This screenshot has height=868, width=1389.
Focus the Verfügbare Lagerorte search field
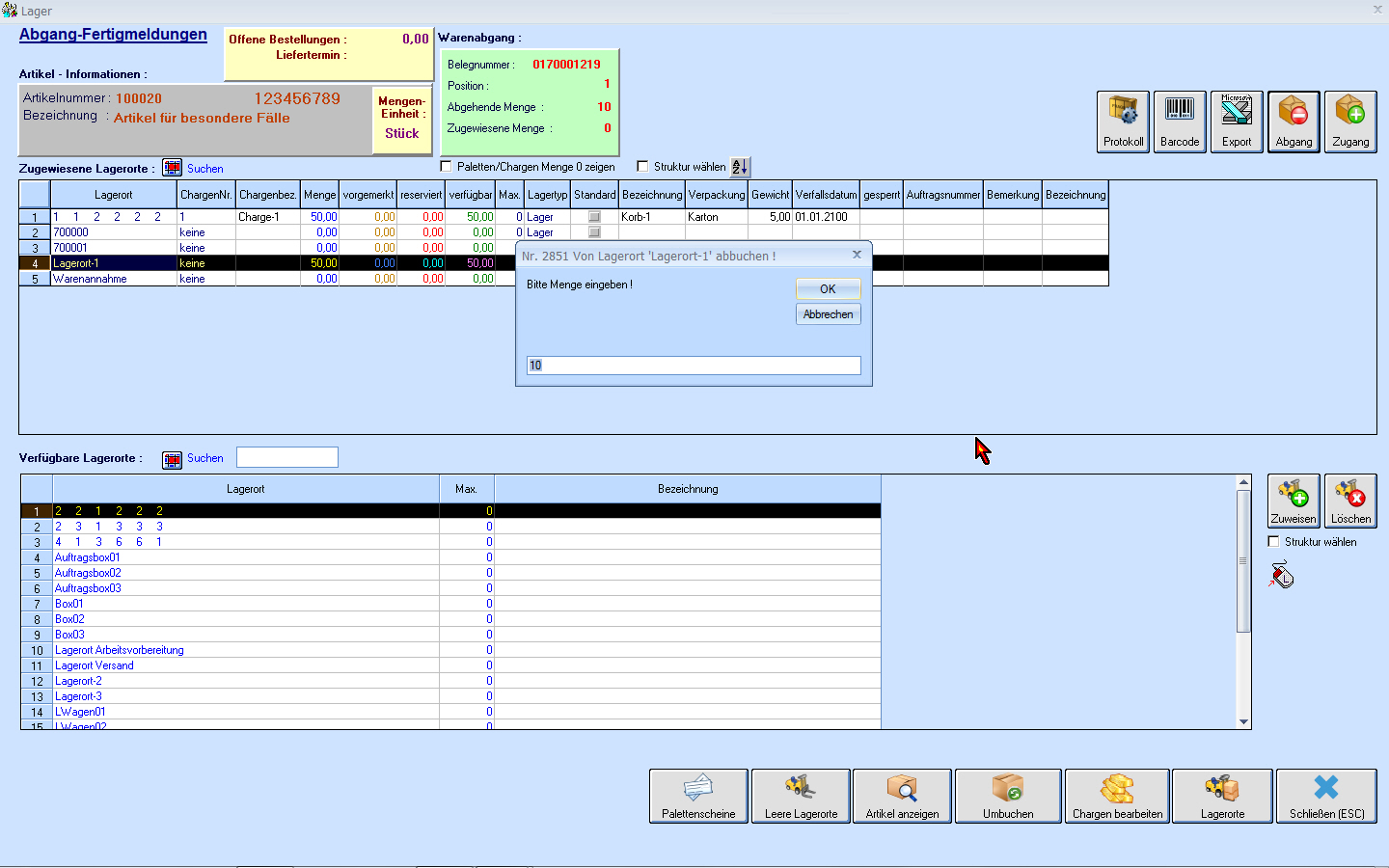(287, 457)
